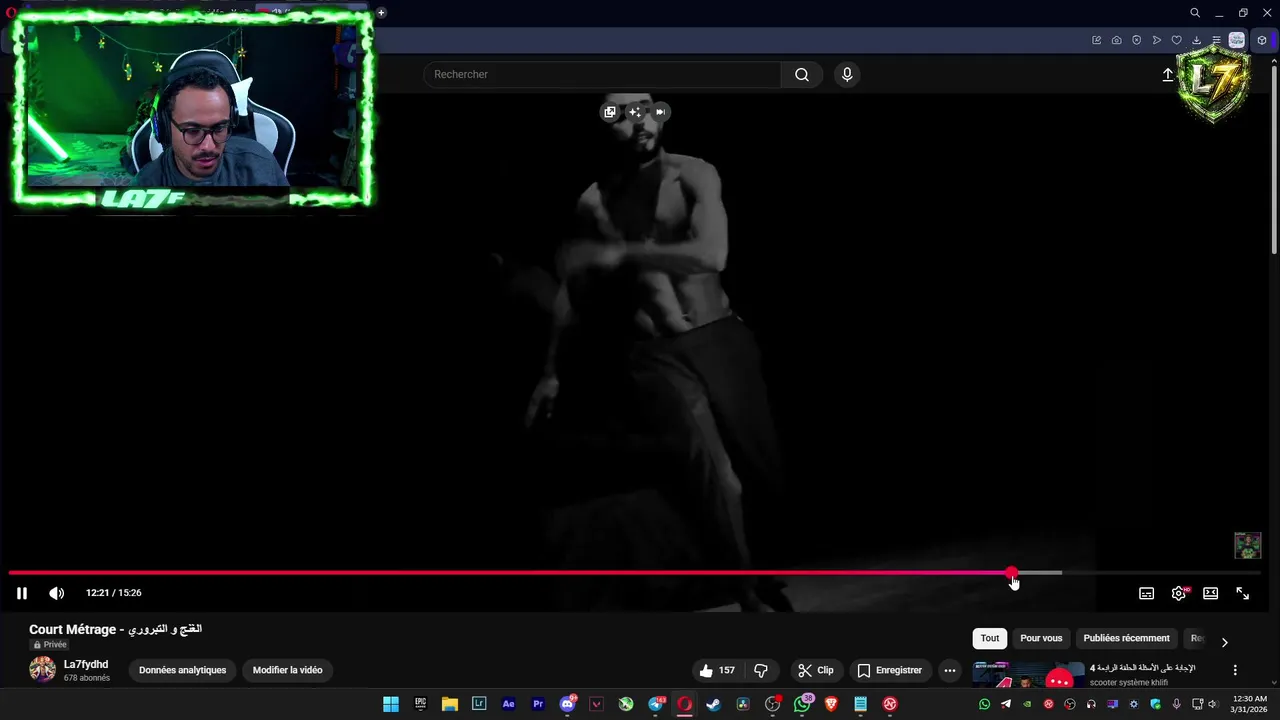Image resolution: width=1280 pixels, height=720 pixels.
Task: Click the browser profile avatar
Action: (1237, 40)
